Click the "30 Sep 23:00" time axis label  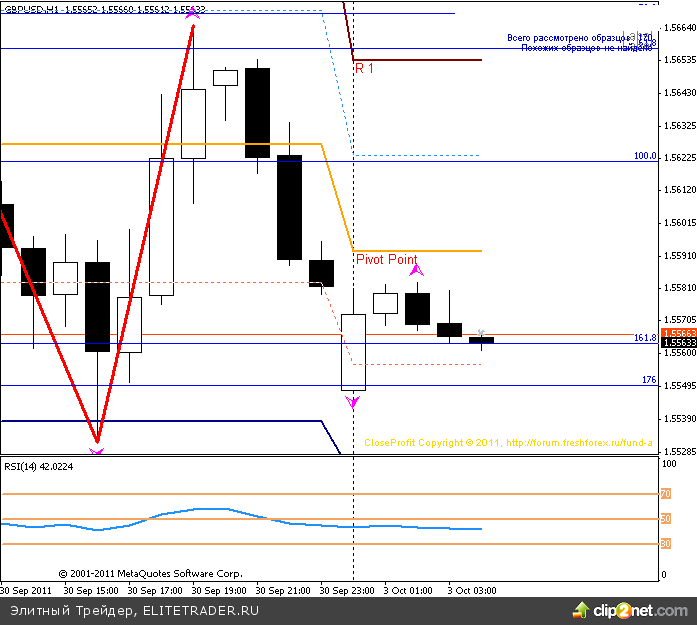[347, 590]
